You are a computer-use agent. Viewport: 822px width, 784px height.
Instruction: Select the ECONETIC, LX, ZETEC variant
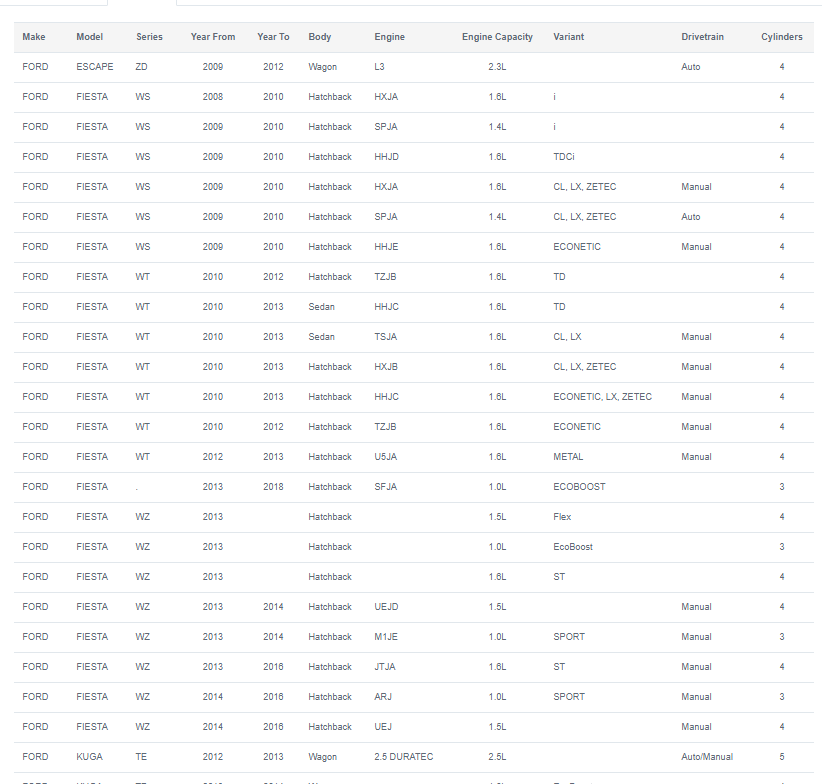(602, 397)
